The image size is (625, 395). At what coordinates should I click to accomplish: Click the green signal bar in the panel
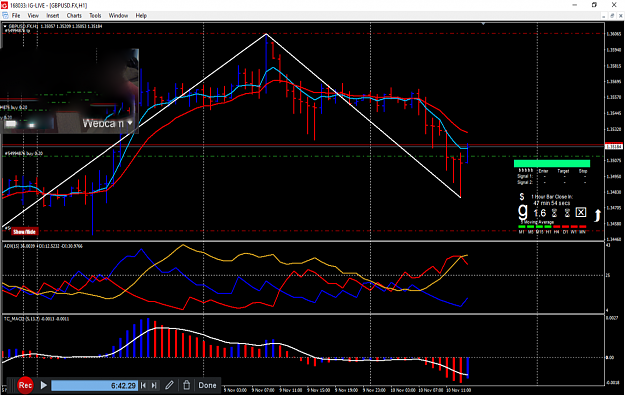(552, 163)
